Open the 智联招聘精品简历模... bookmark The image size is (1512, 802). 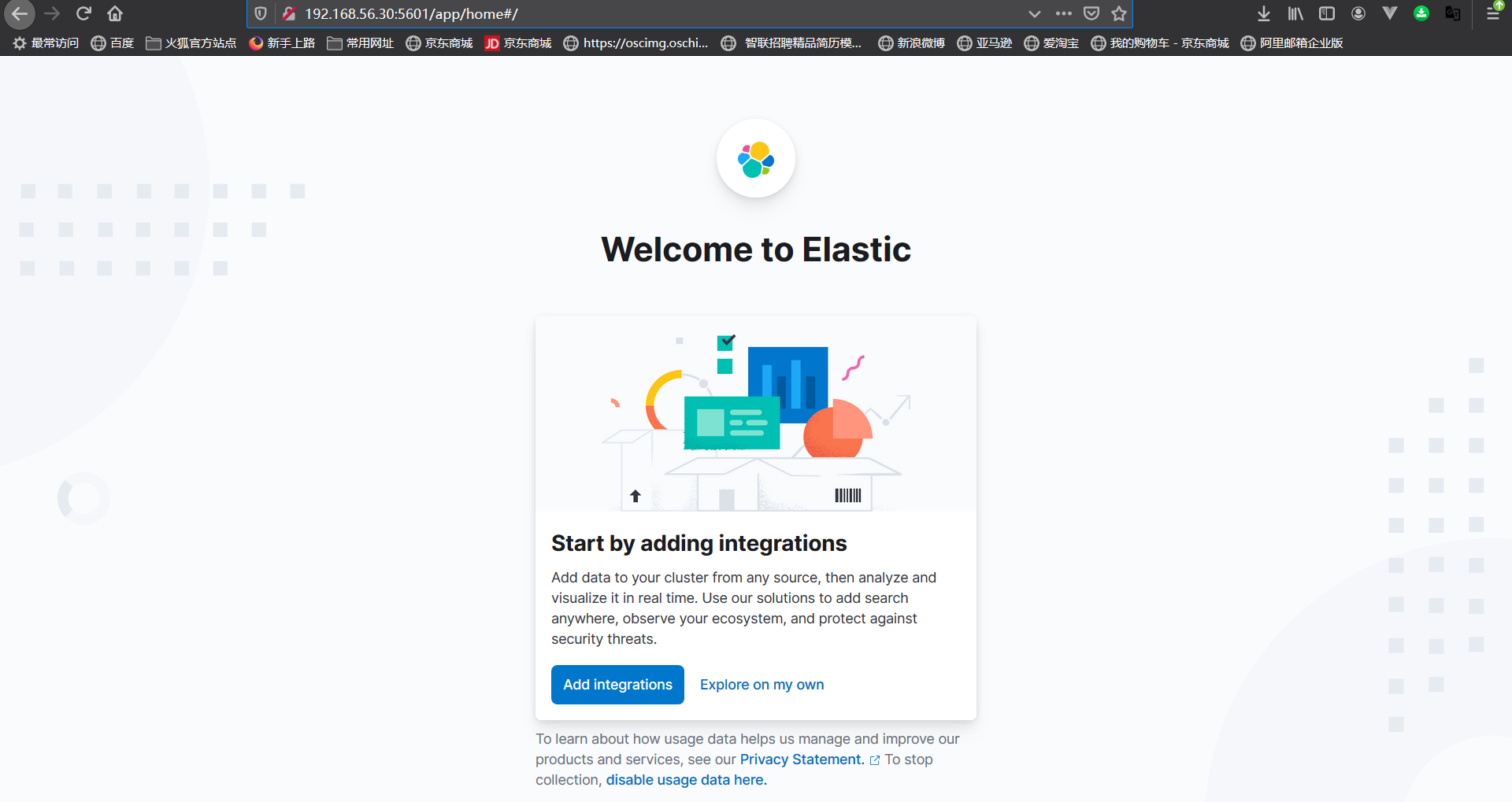pyautogui.click(x=792, y=43)
